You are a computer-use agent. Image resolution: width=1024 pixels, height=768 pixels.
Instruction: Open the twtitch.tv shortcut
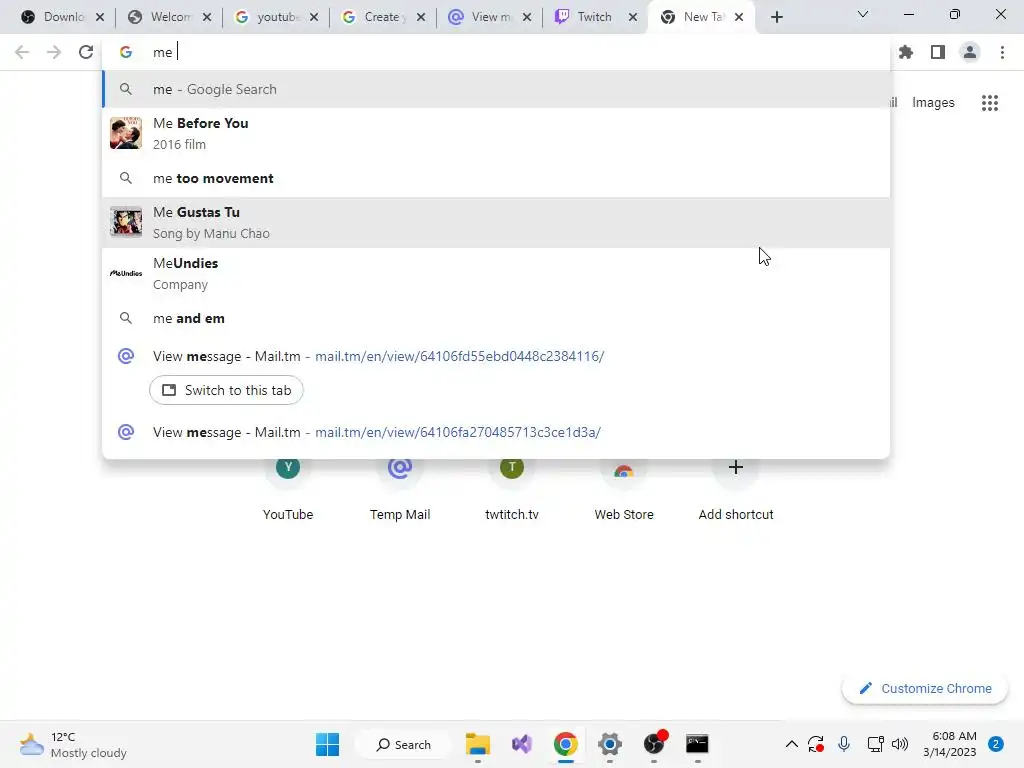512,490
